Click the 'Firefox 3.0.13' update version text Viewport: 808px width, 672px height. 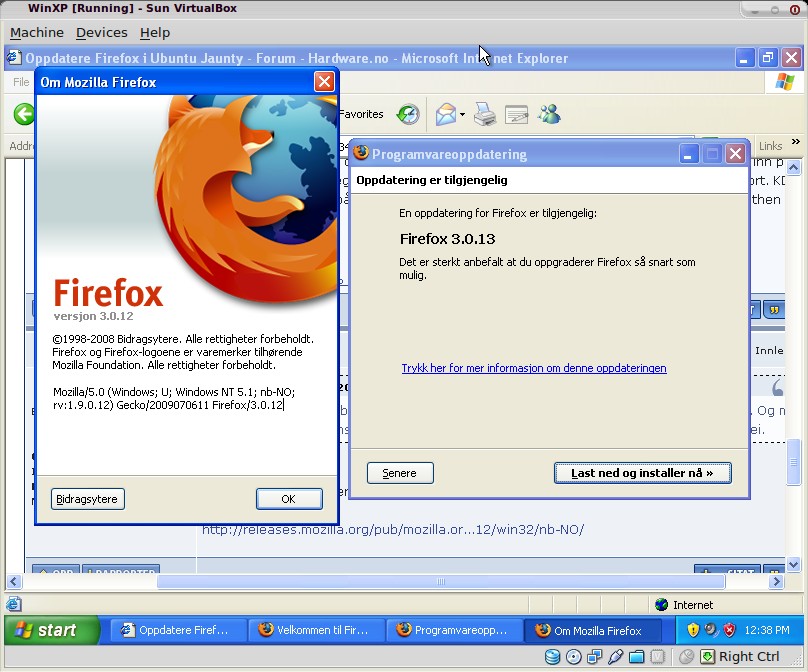(x=447, y=239)
